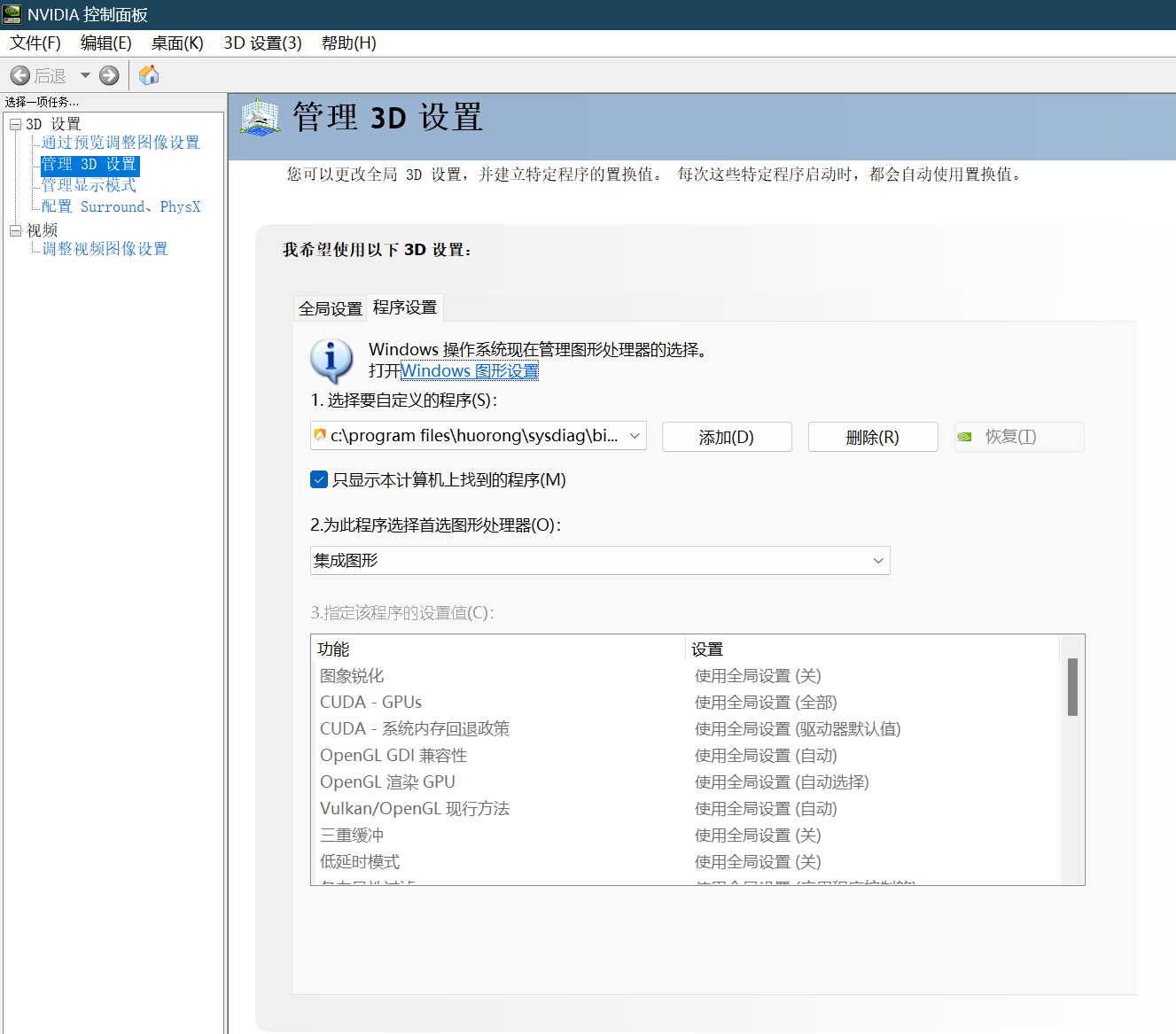
Task: Click the 设置 column header
Action: pos(873,649)
